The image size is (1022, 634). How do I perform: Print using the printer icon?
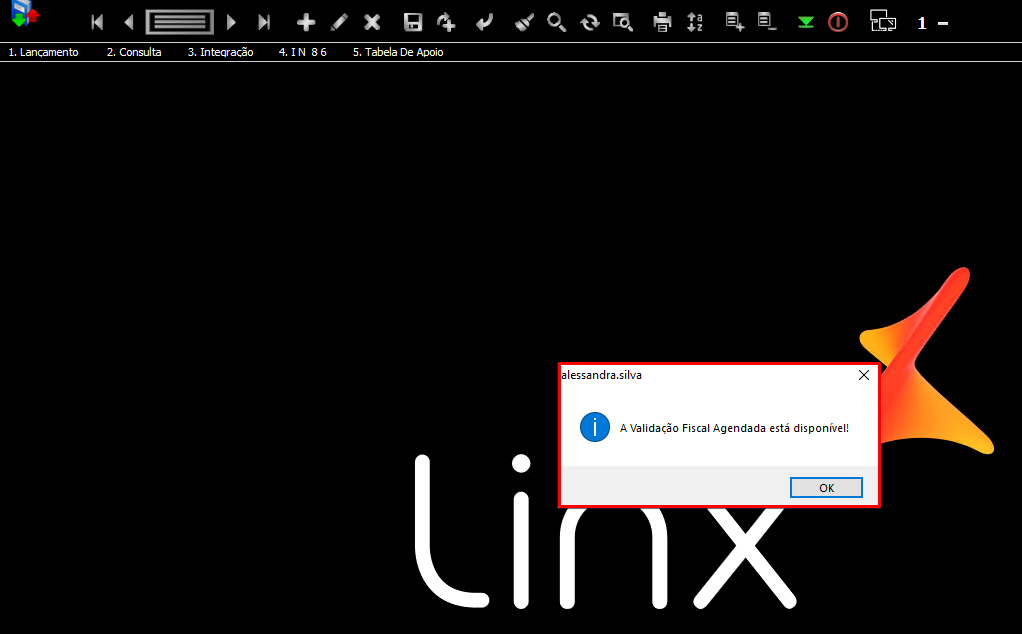click(662, 22)
